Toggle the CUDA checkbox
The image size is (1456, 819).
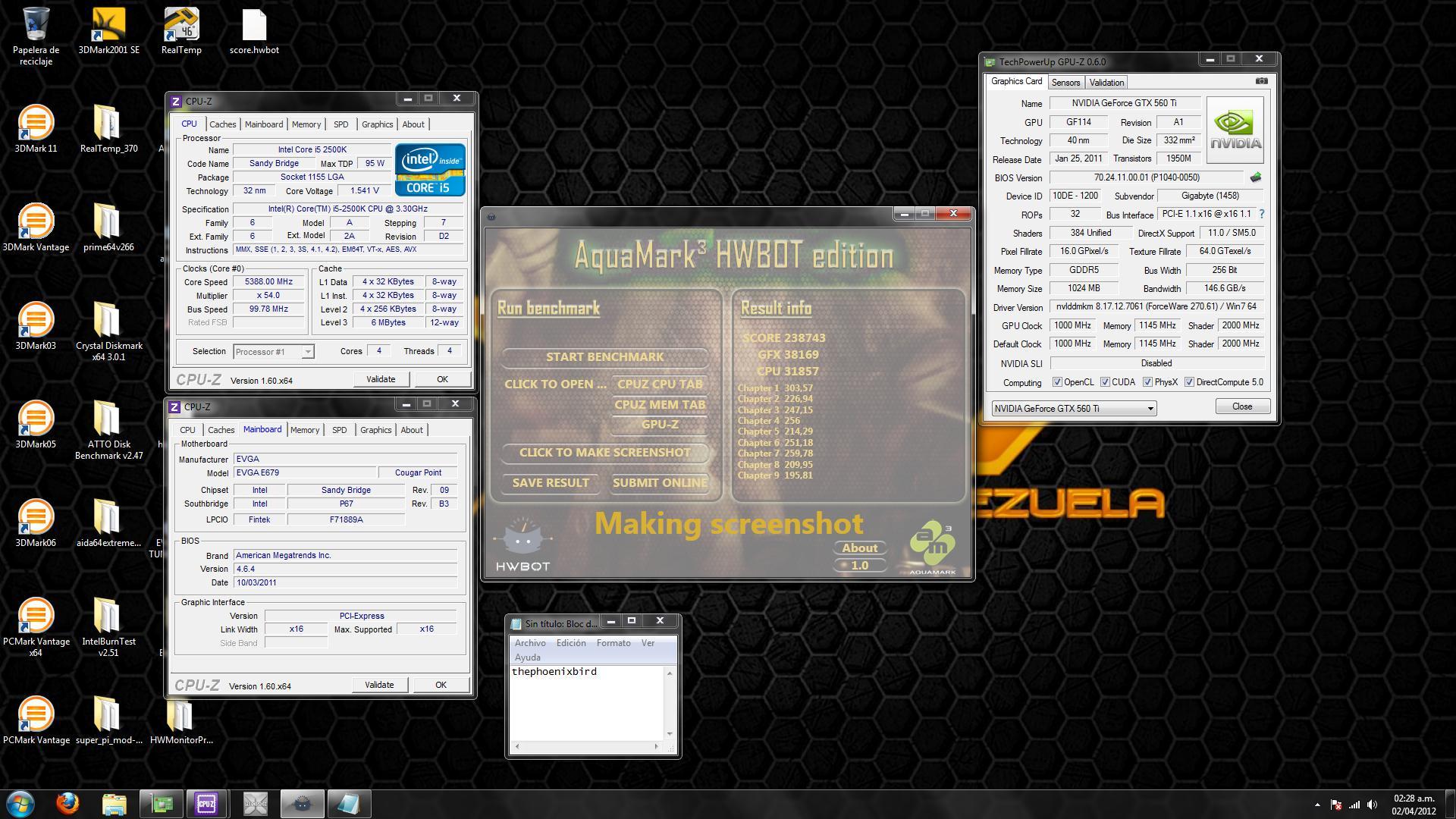(x=1105, y=382)
